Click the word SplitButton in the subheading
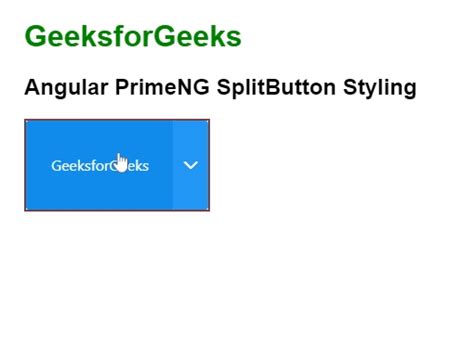 pos(276,88)
